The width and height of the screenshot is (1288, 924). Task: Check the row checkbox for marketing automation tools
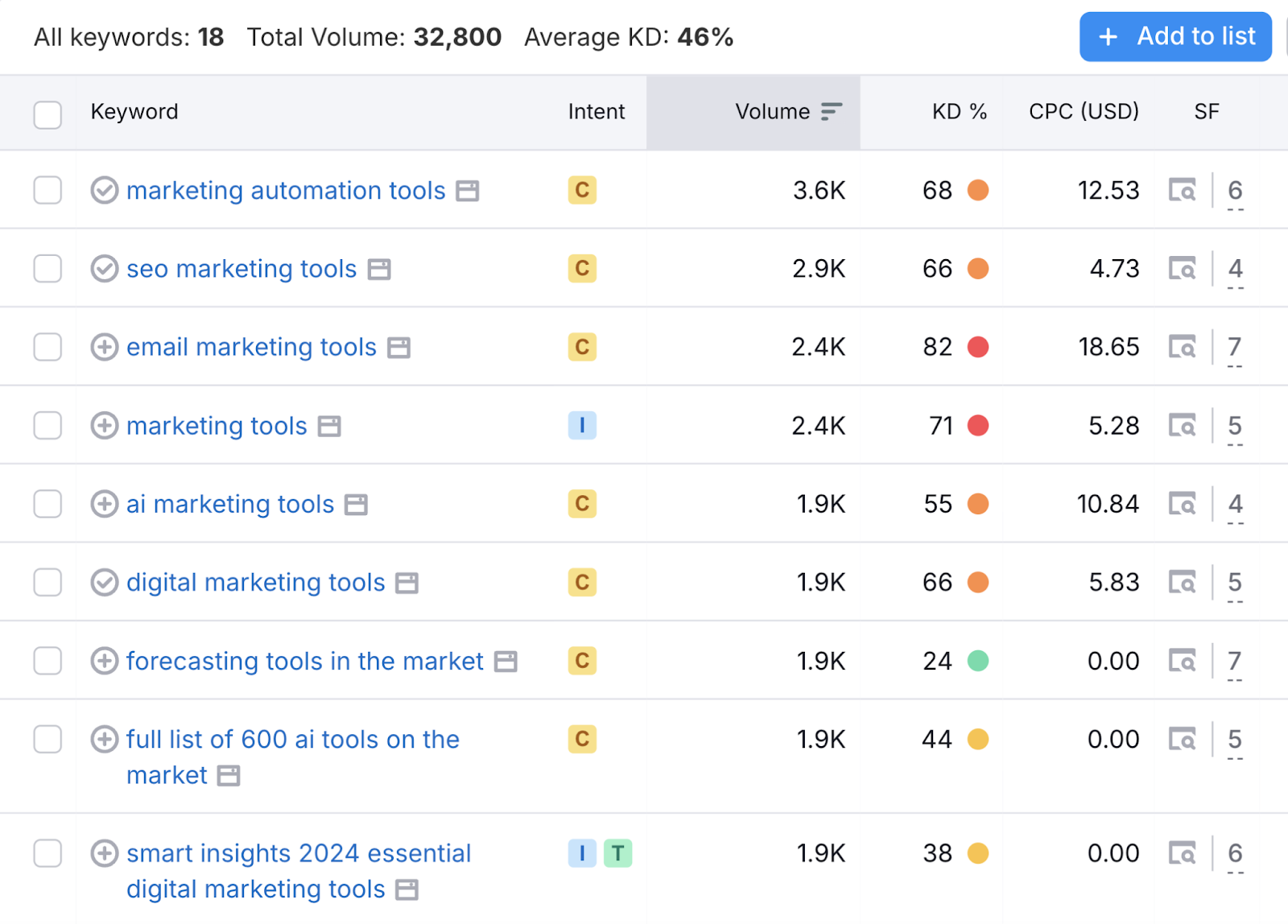[47, 190]
